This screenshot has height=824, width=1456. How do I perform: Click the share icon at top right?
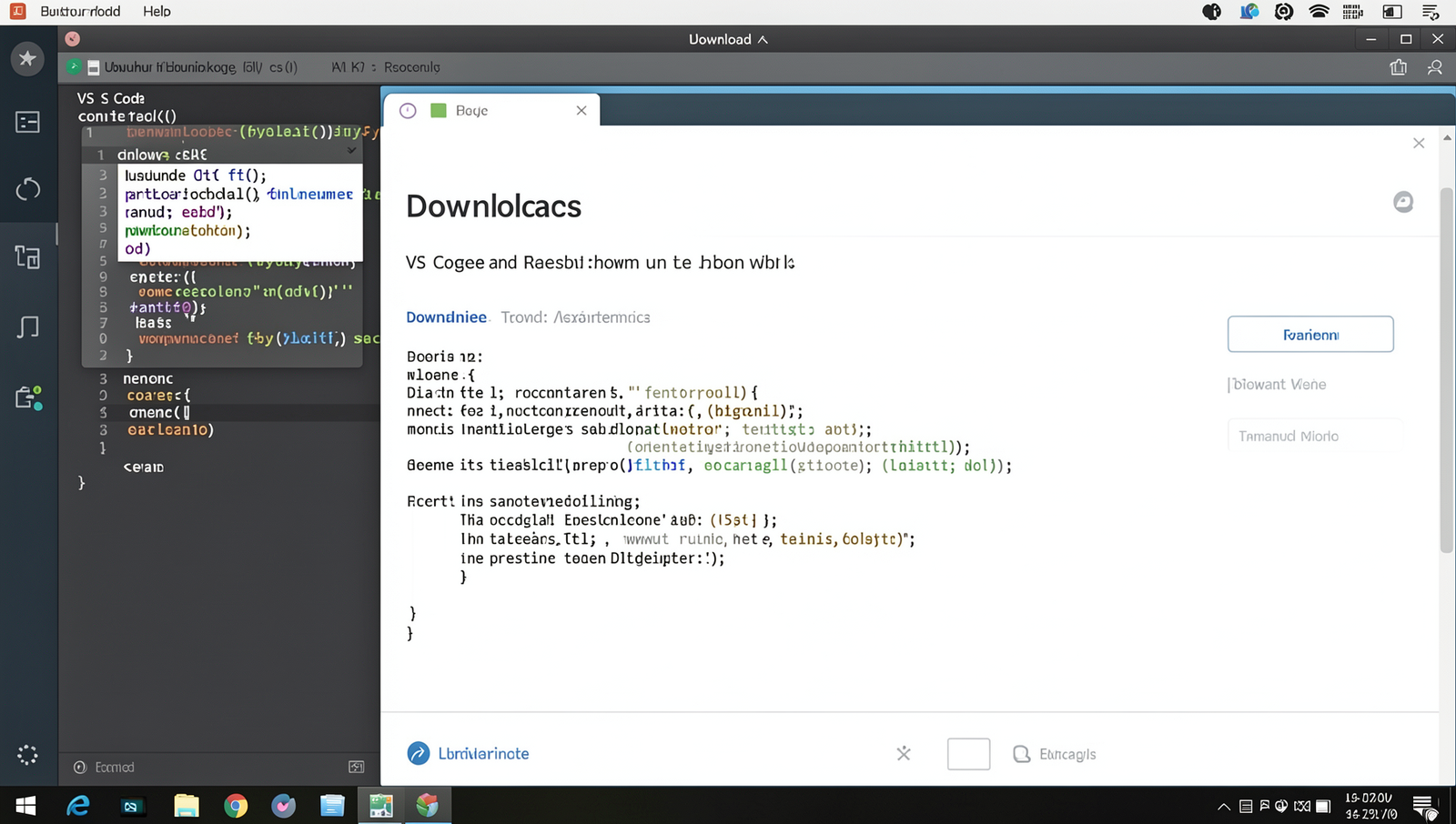(x=1399, y=67)
